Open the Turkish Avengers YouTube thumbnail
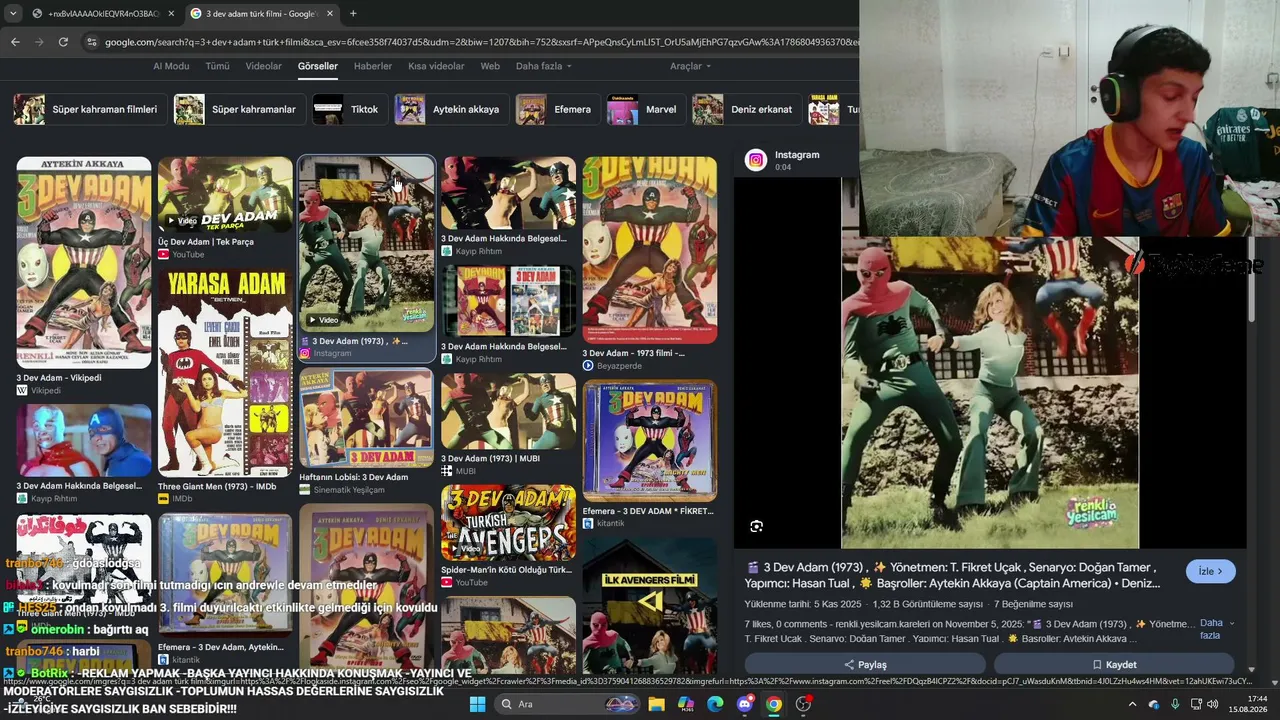The image size is (1280, 720). point(508,522)
